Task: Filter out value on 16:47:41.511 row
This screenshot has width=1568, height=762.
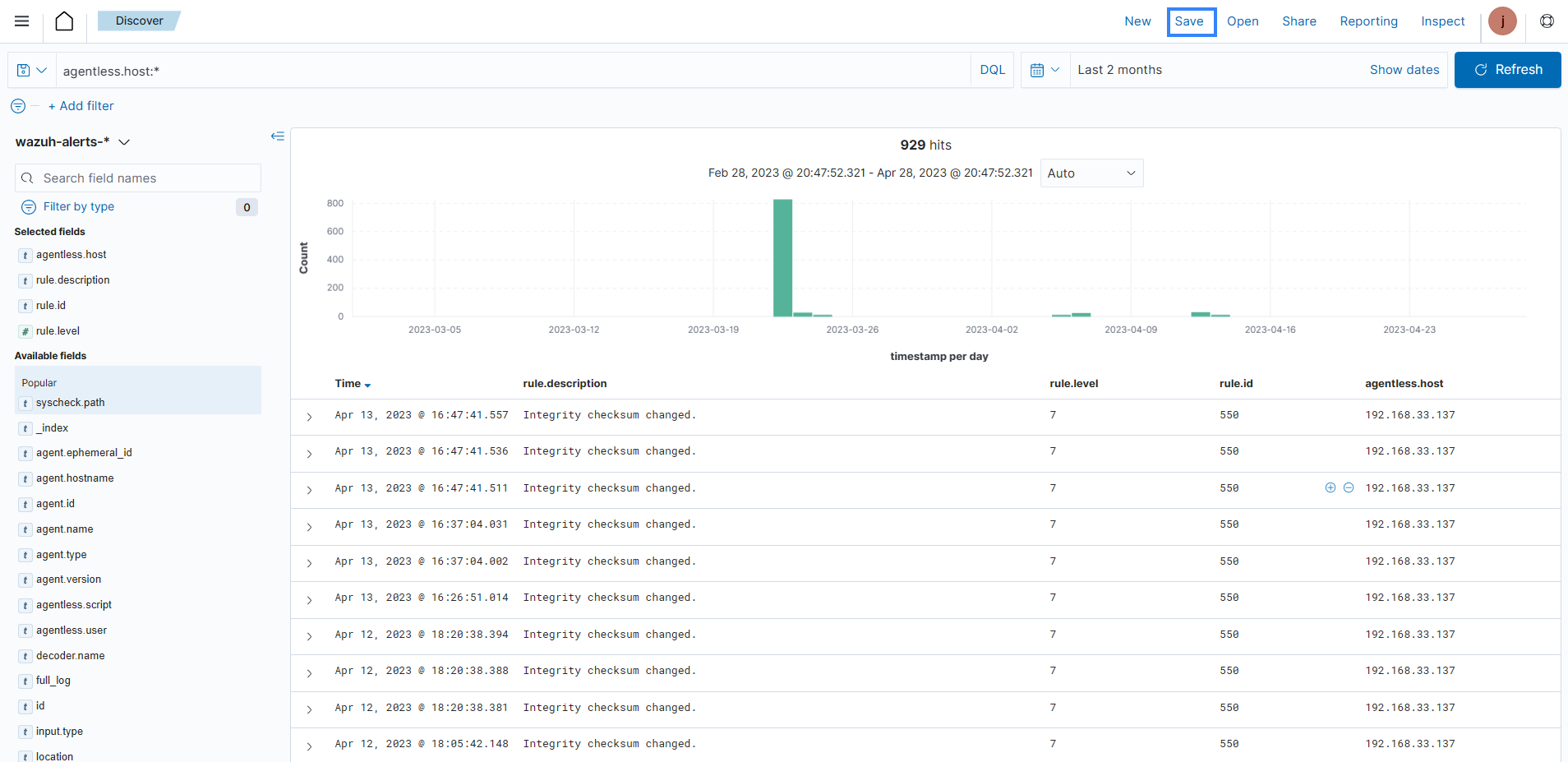Action: (x=1349, y=488)
